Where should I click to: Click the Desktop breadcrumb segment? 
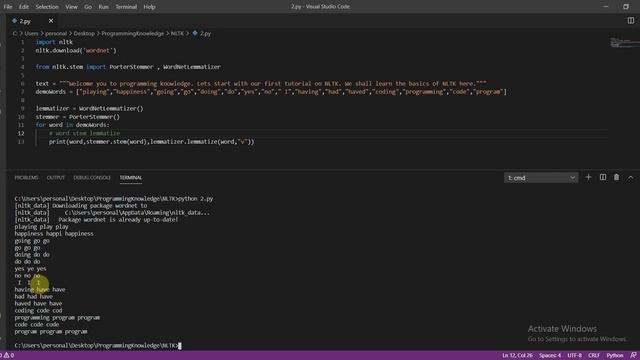[x=84, y=33]
